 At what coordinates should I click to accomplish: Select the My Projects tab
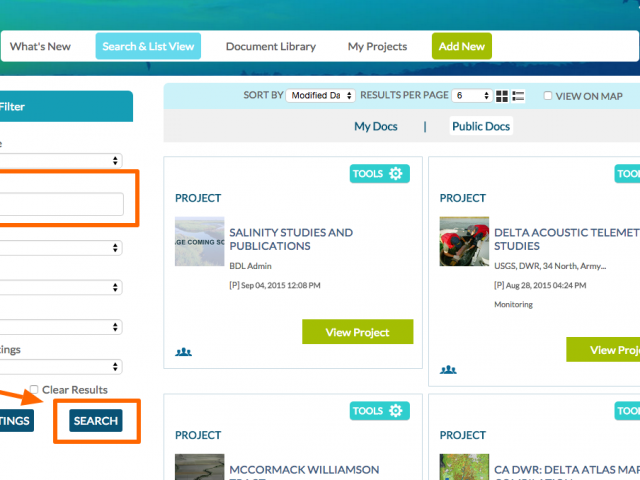click(377, 46)
